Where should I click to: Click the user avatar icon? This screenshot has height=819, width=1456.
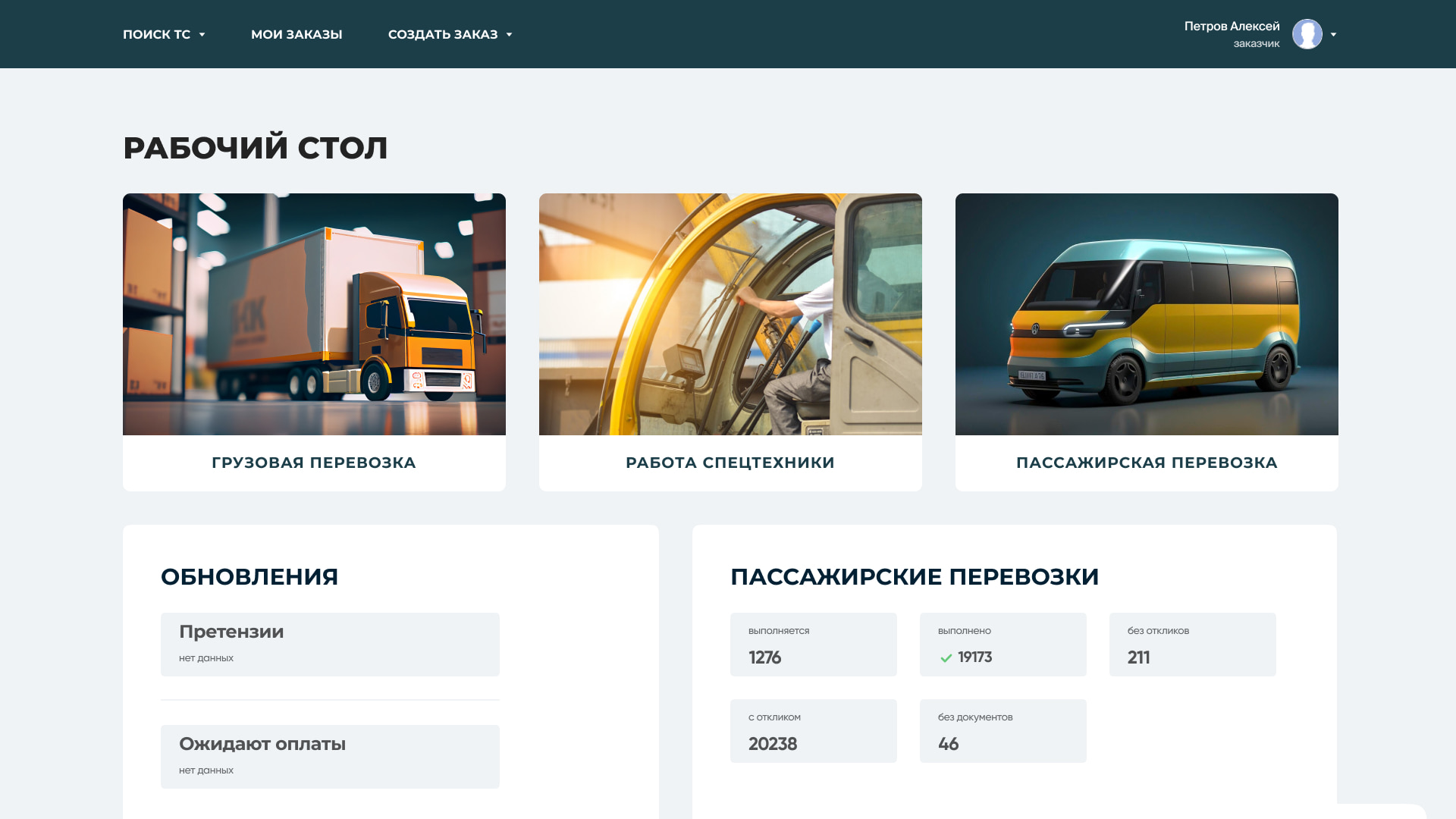[1307, 34]
